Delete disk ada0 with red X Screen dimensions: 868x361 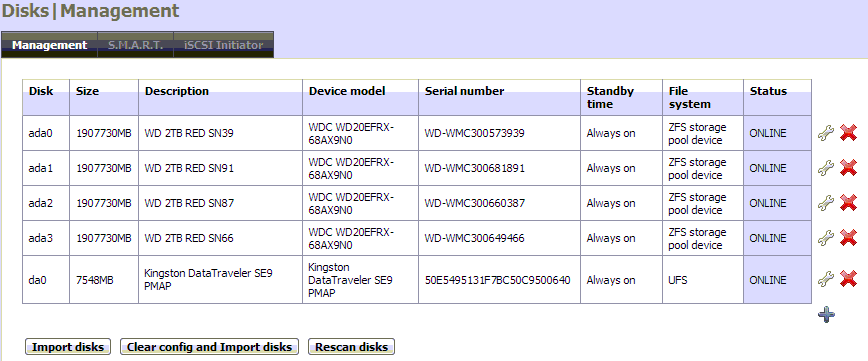848,133
